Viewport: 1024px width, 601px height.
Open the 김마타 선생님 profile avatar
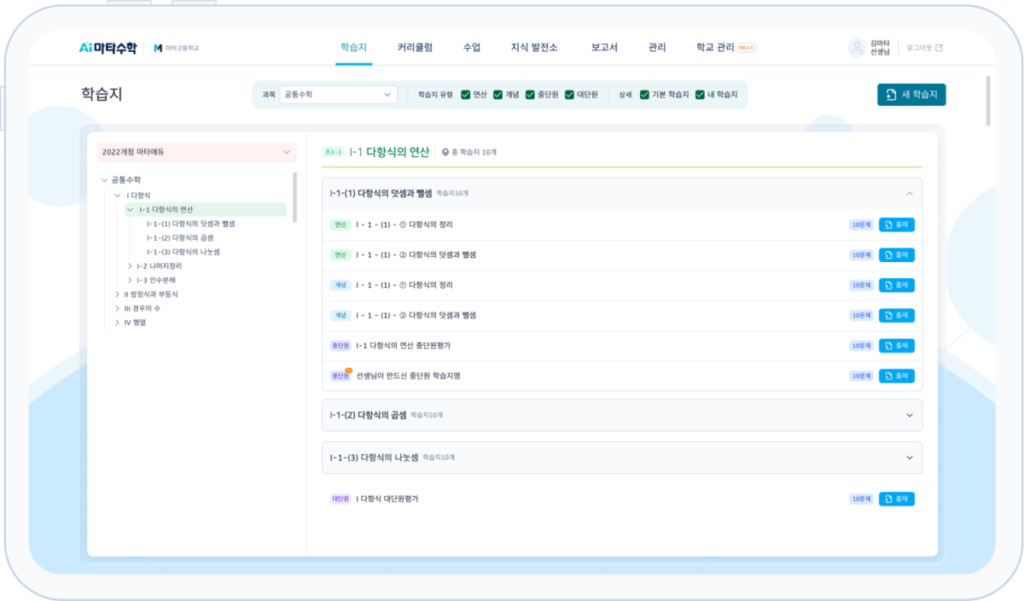(x=856, y=48)
